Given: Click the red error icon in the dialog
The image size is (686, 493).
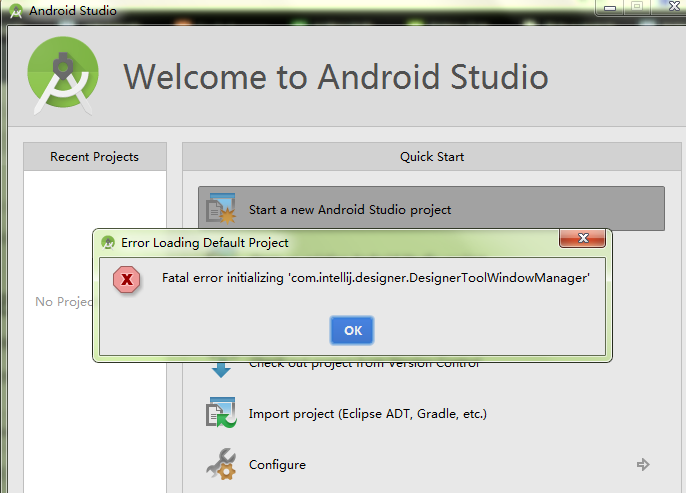Looking at the screenshot, I should (126, 279).
